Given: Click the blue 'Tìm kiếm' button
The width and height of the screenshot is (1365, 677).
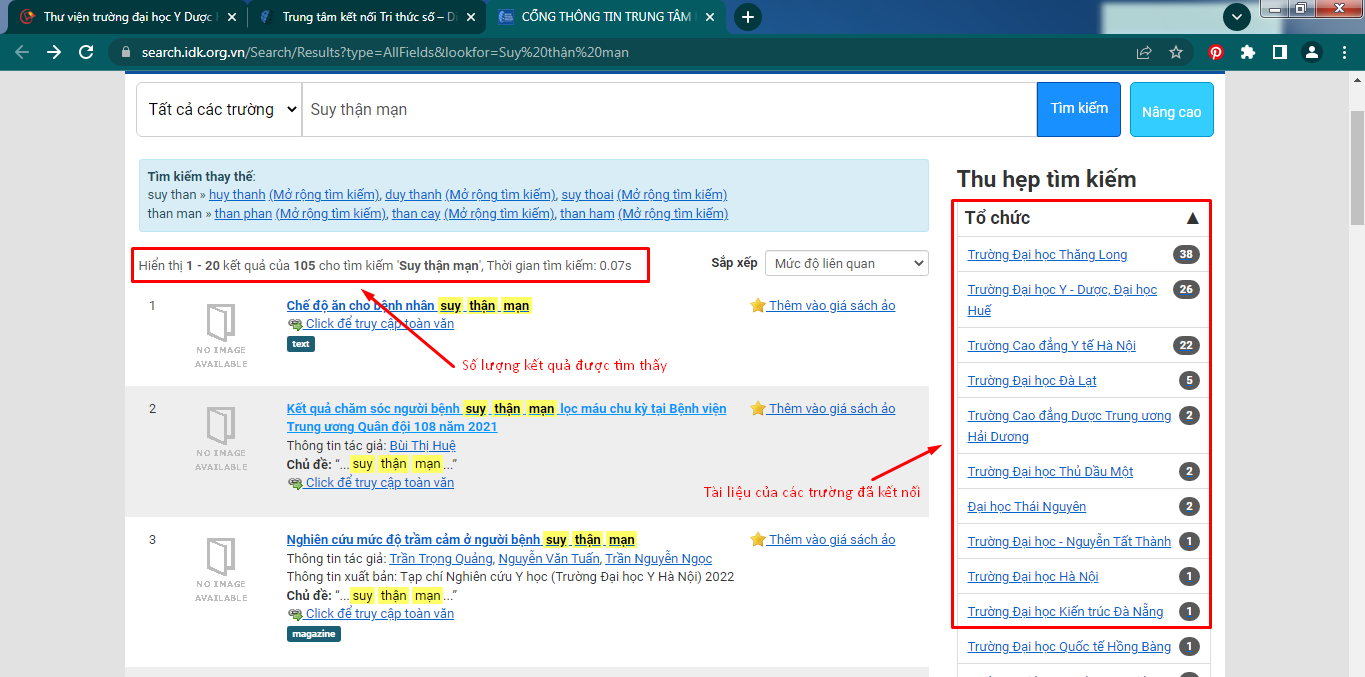Looking at the screenshot, I should point(1079,109).
